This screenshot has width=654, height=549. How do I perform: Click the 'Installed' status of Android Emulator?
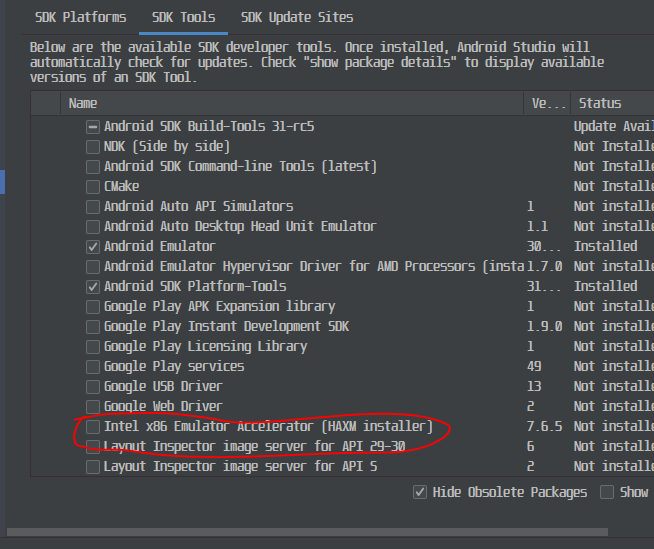click(x=606, y=247)
